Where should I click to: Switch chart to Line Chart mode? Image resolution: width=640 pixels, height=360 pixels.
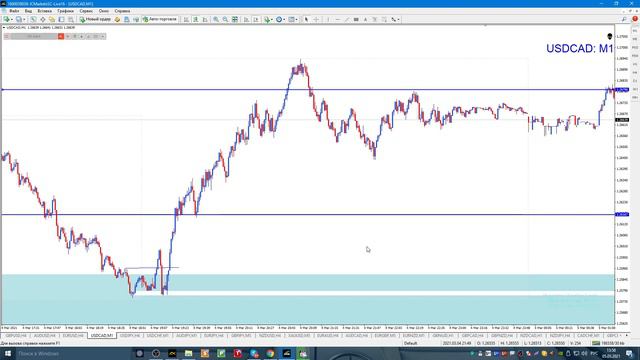pyautogui.click(x=205, y=19)
